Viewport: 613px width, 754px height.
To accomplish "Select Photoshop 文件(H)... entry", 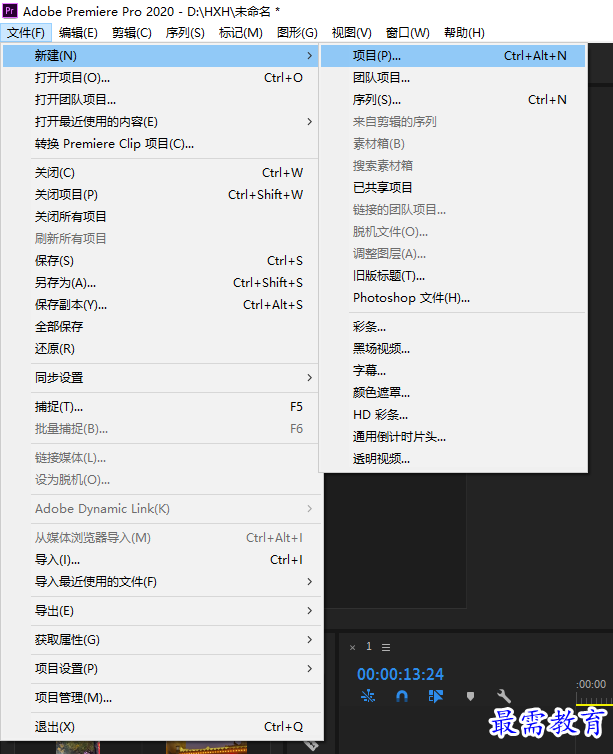I will point(453,298).
